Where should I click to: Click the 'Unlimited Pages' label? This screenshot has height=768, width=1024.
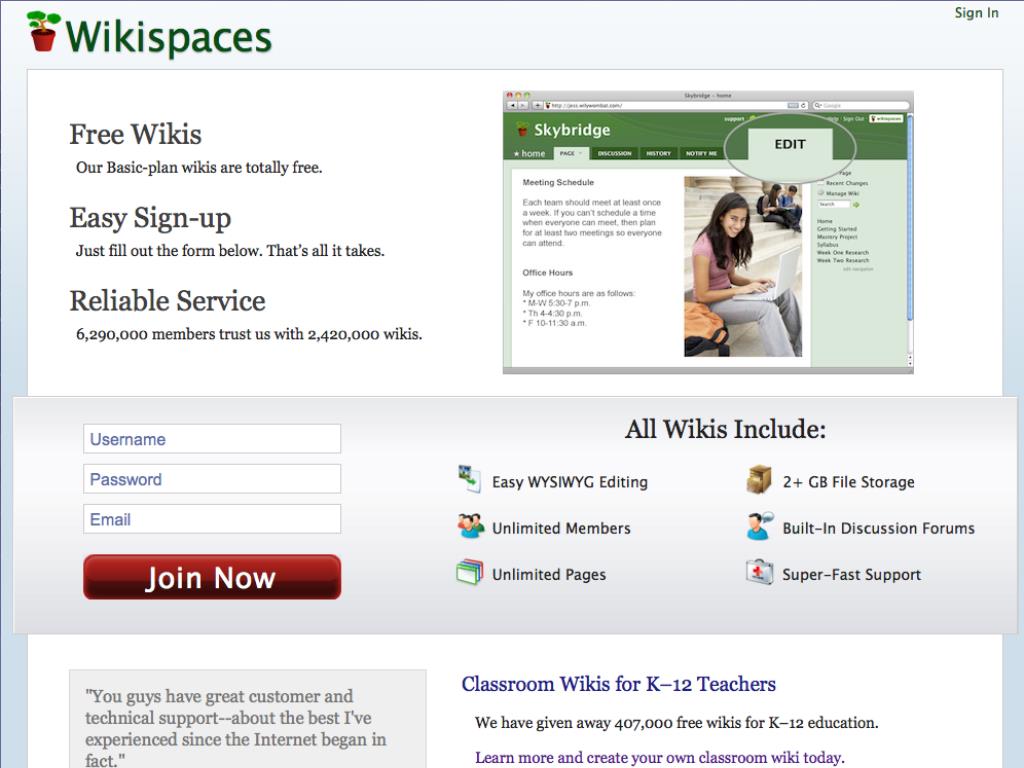pos(549,575)
